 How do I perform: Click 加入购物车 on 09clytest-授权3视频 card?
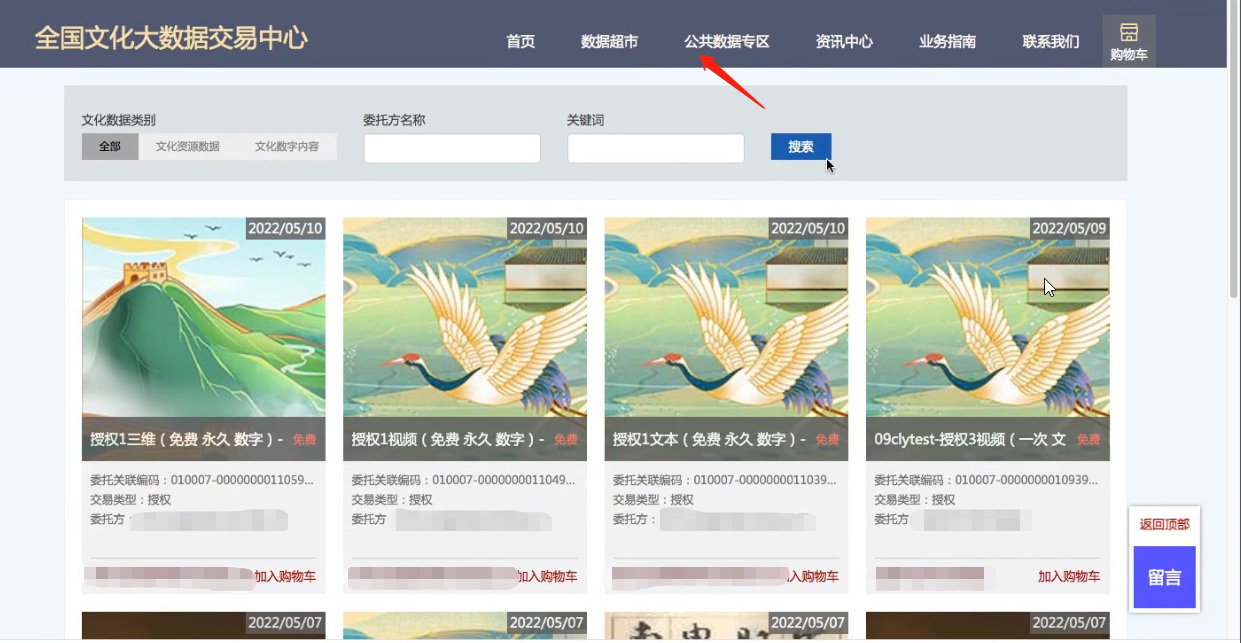[1068, 576]
